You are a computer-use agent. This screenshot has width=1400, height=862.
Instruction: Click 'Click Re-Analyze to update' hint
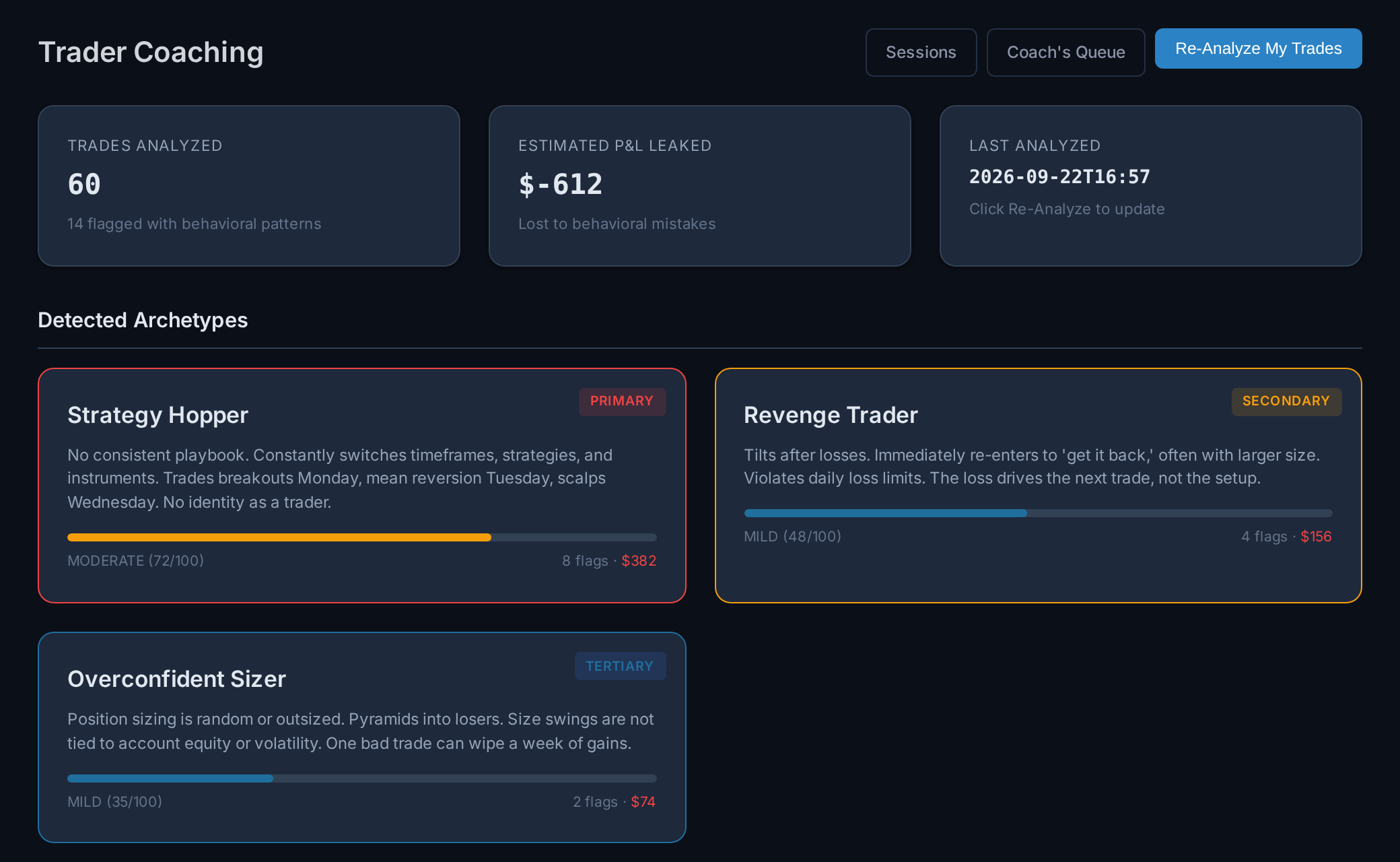1067,209
